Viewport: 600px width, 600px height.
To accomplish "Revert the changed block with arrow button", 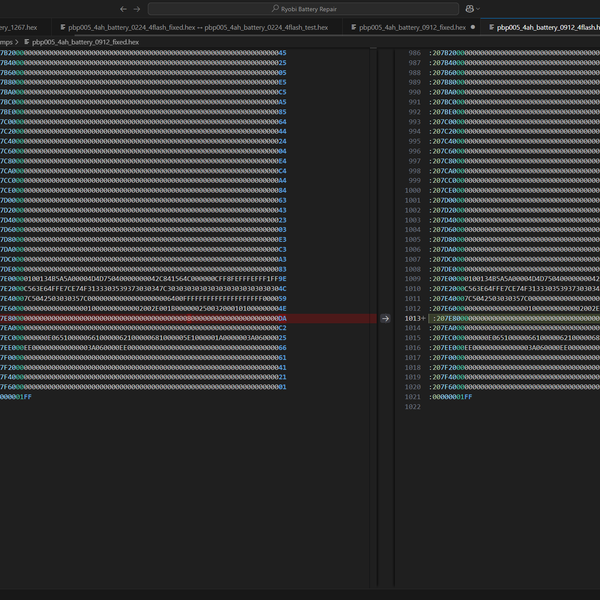I will coord(385,318).
